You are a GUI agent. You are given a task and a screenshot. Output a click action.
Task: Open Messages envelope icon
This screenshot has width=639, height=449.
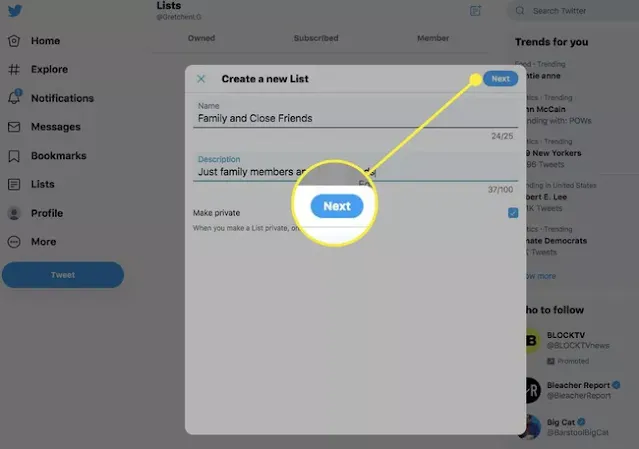pos(14,127)
